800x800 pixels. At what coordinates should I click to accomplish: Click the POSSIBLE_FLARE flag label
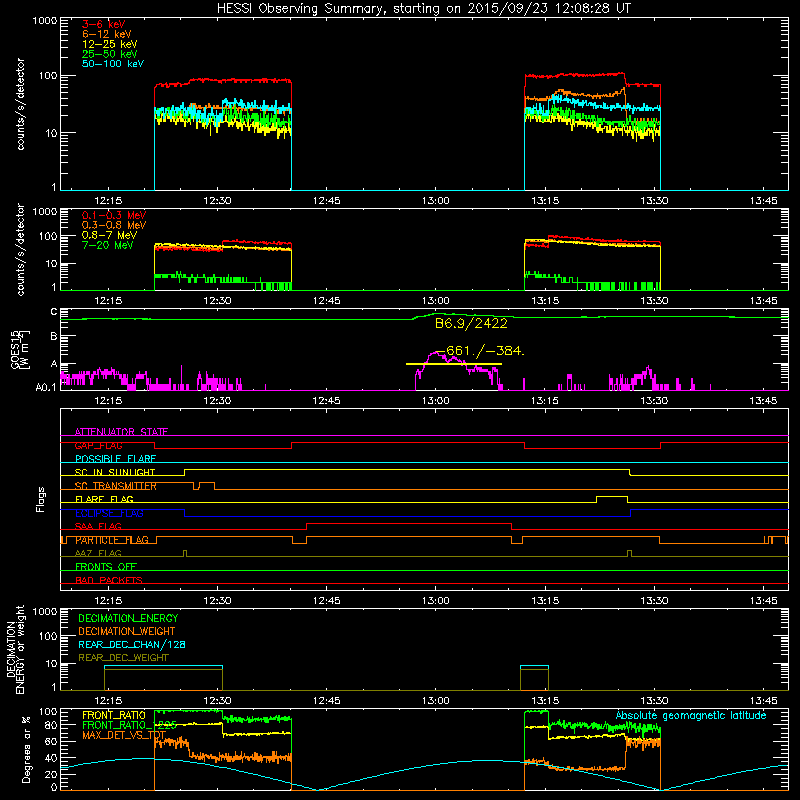tap(115, 459)
